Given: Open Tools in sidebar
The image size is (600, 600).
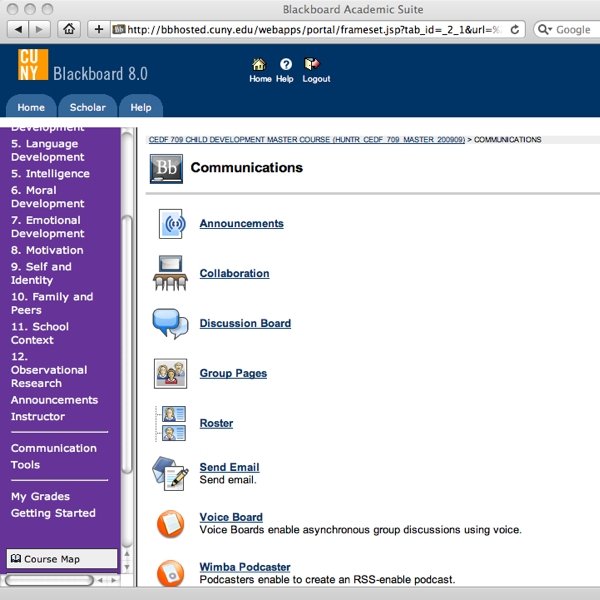Looking at the screenshot, I should [x=25, y=465].
